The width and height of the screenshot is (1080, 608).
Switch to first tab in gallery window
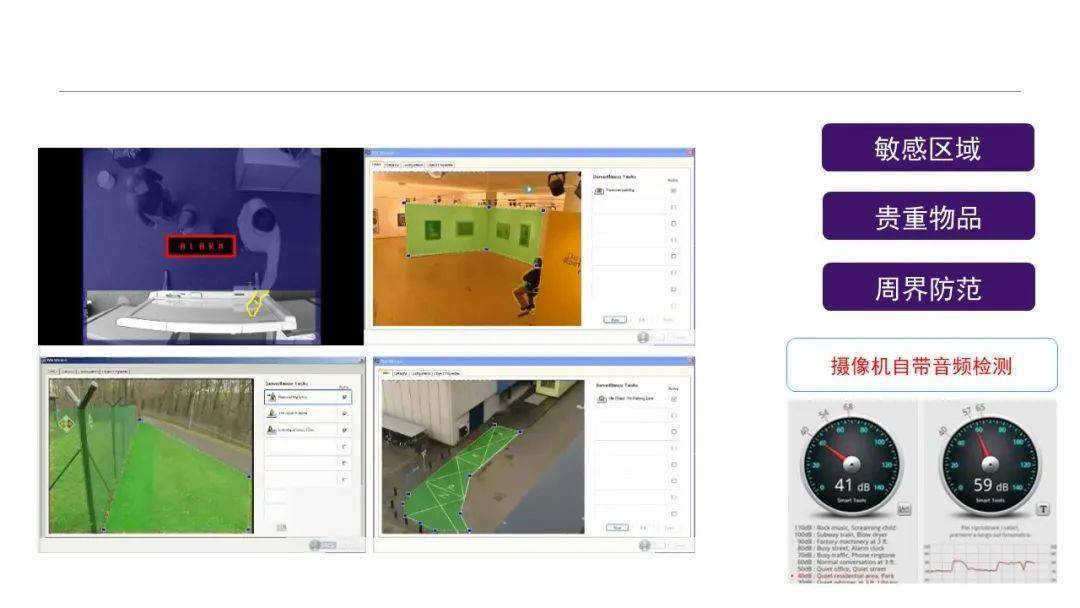coord(377,165)
